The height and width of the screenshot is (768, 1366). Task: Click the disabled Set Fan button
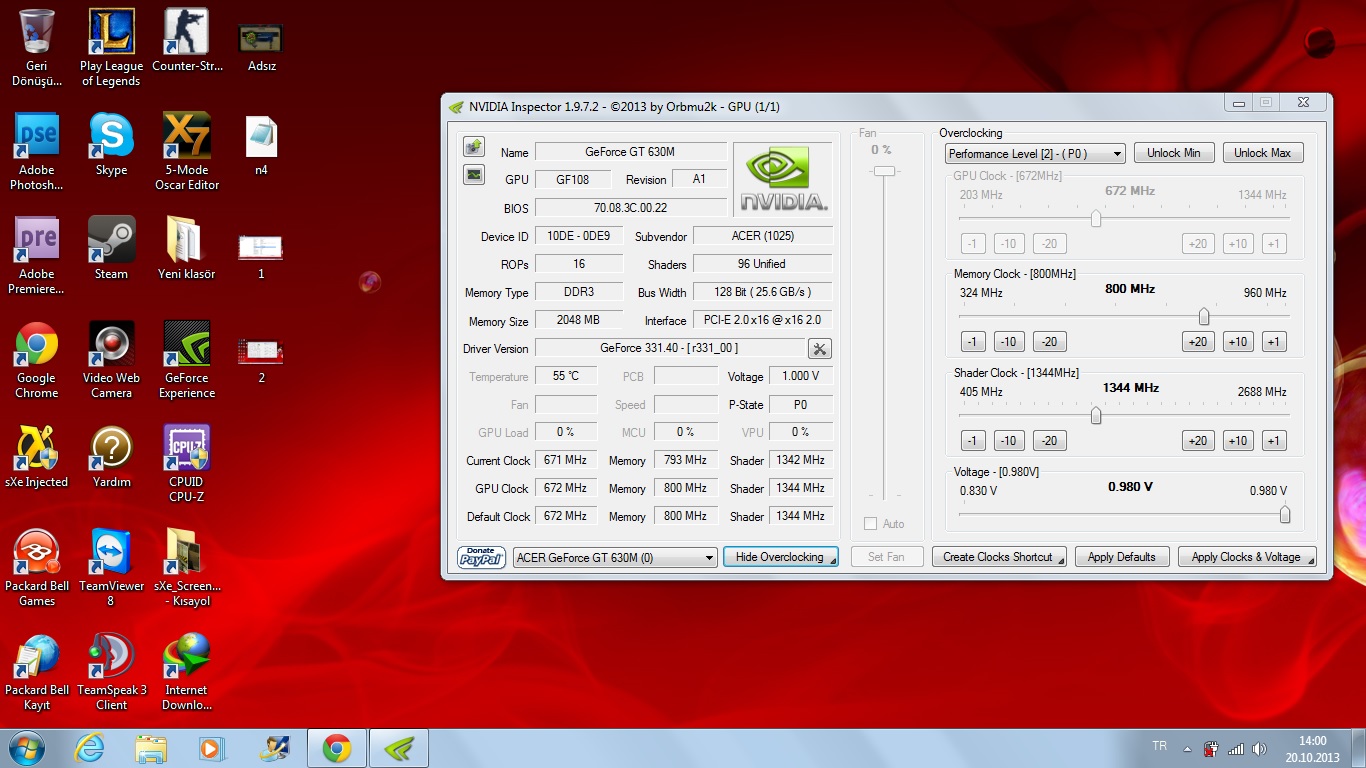pos(886,557)
